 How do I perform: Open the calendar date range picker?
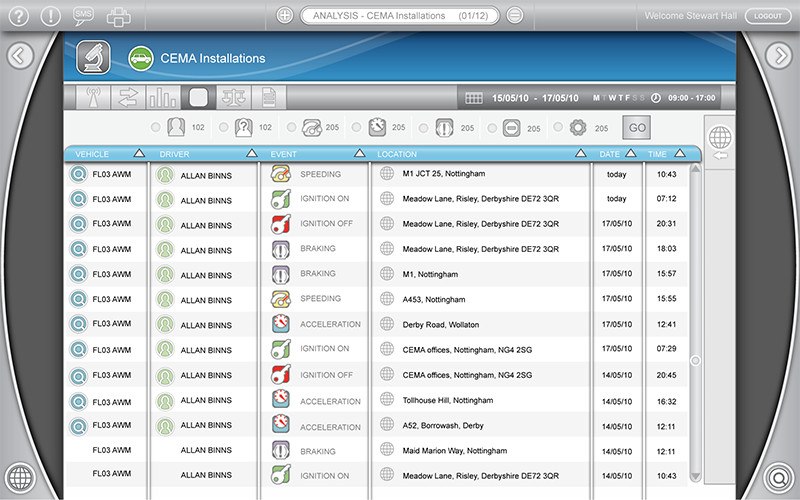(x=473, y=98)
